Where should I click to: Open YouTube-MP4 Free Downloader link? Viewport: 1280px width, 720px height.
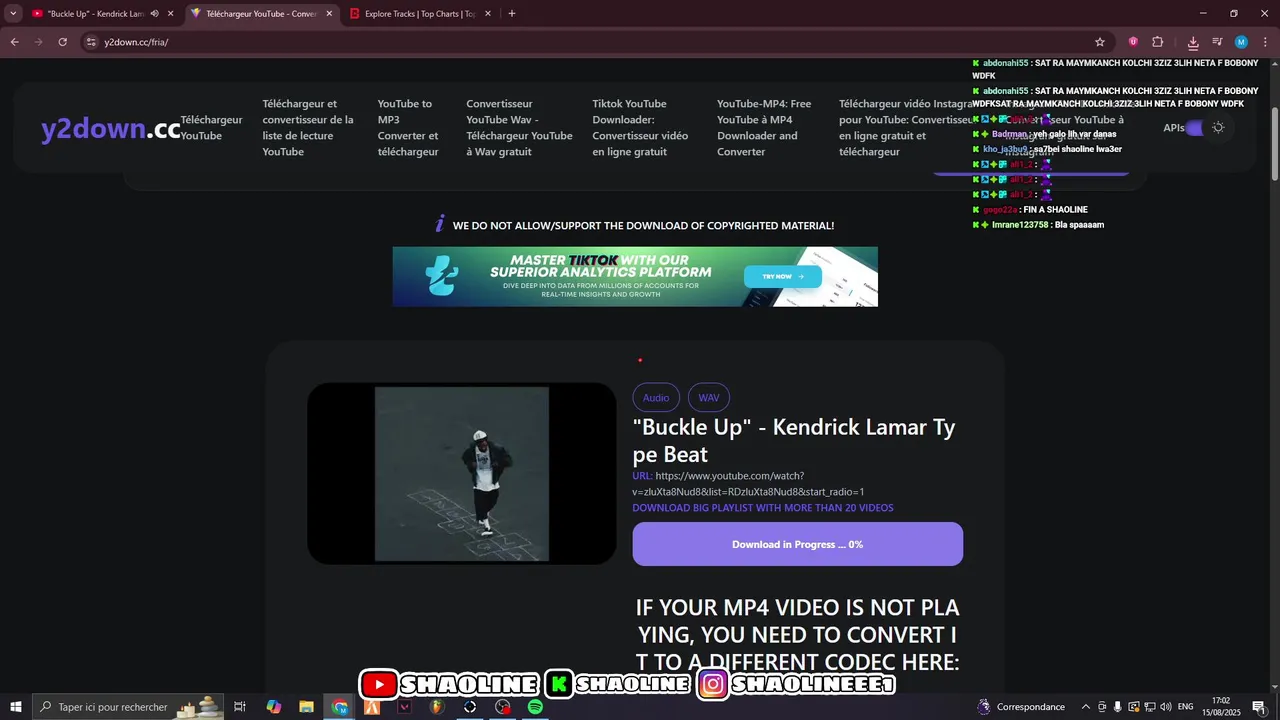click(764, 128)
